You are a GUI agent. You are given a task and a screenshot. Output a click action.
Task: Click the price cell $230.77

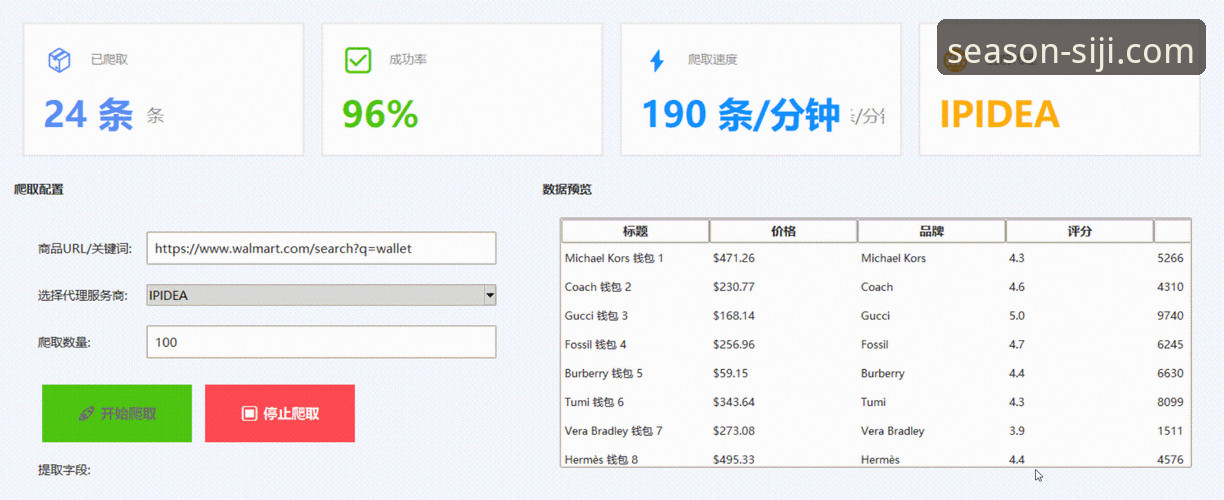pyautogui.click(x=734, y=287)
